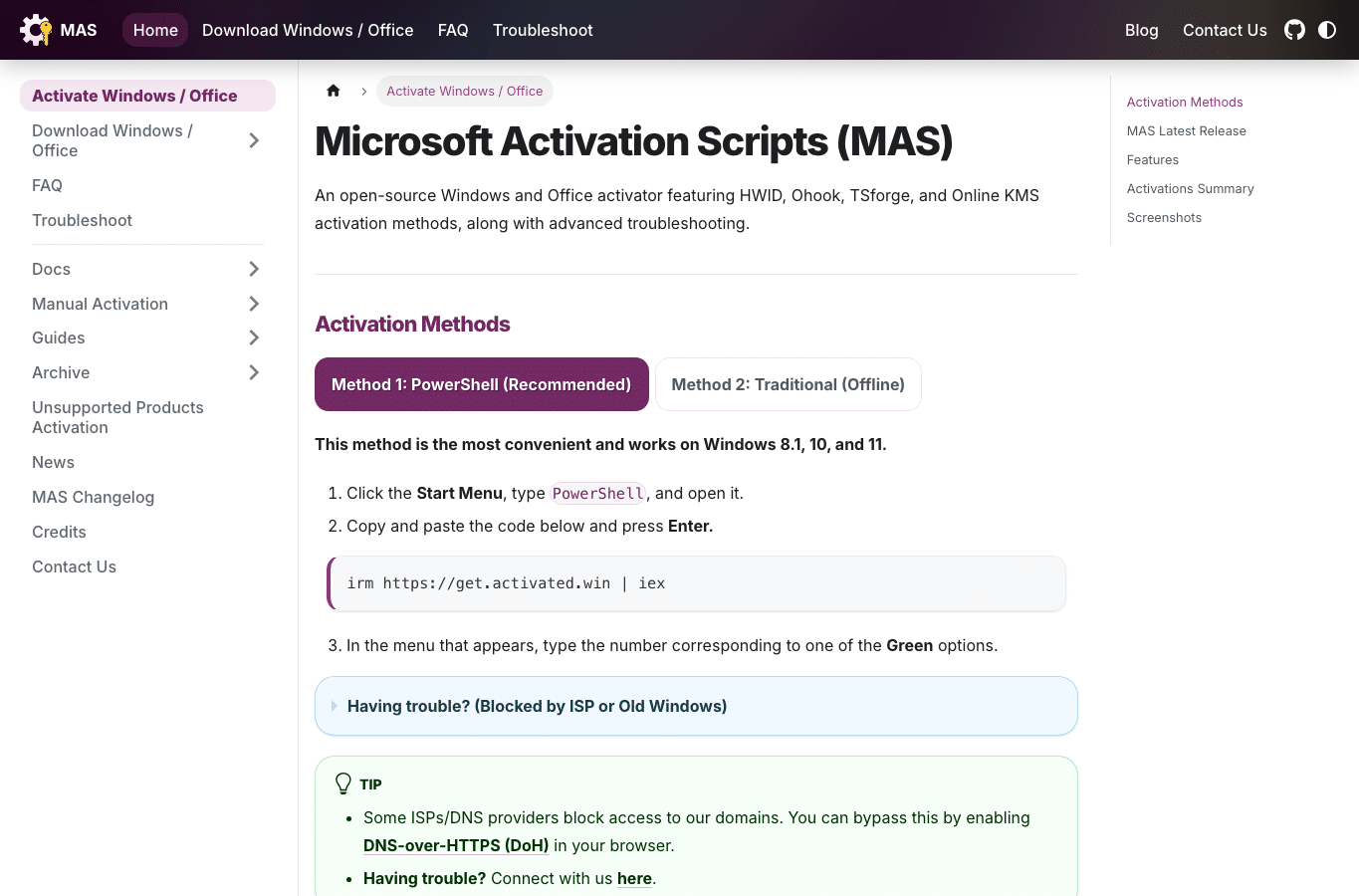This screenshot has height=896, width=1359.
Task: Expand the Manual Activation chevron
Action: 254,304
